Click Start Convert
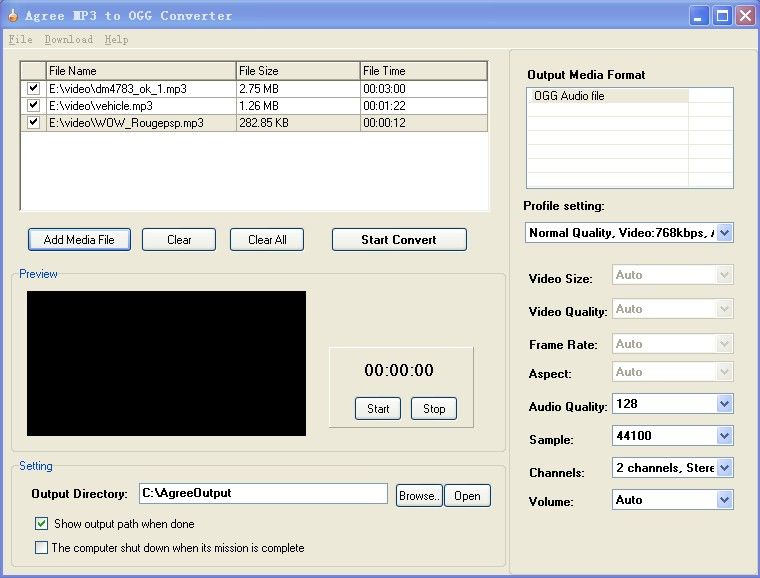This screenshot has height=578, width=760. [399, 239]
